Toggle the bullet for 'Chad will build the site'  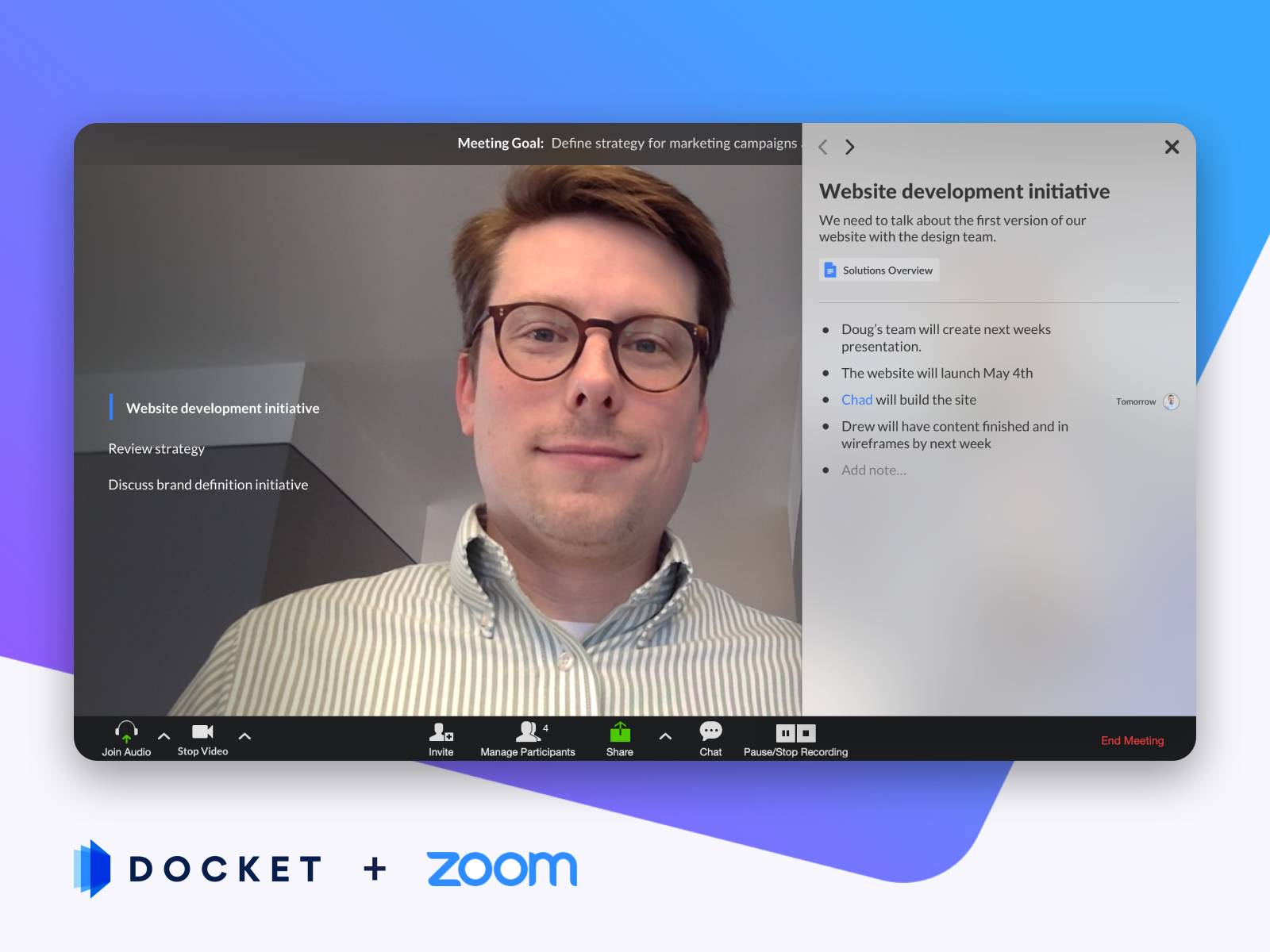tap(826, 401)
